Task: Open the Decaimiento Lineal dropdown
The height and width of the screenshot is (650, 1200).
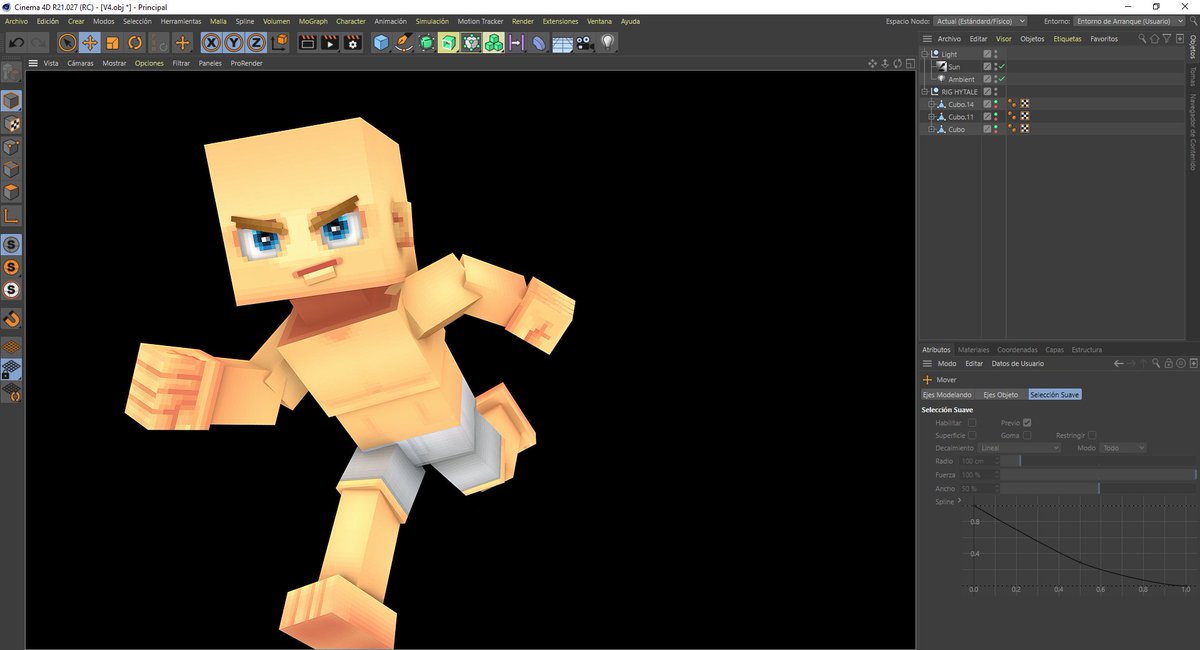Action: coord(1019,448)
